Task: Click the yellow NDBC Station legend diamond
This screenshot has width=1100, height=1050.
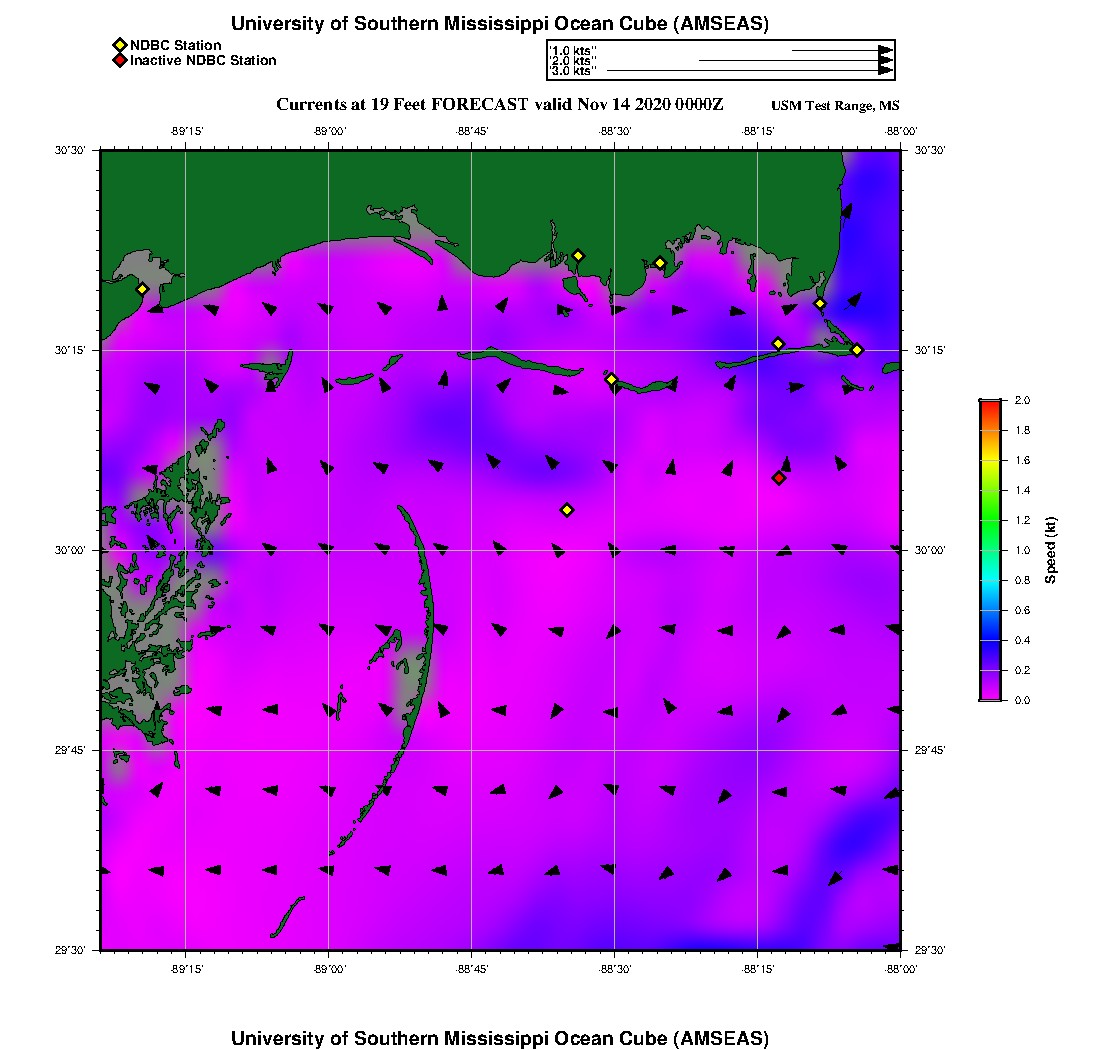Action: point(119,45)
